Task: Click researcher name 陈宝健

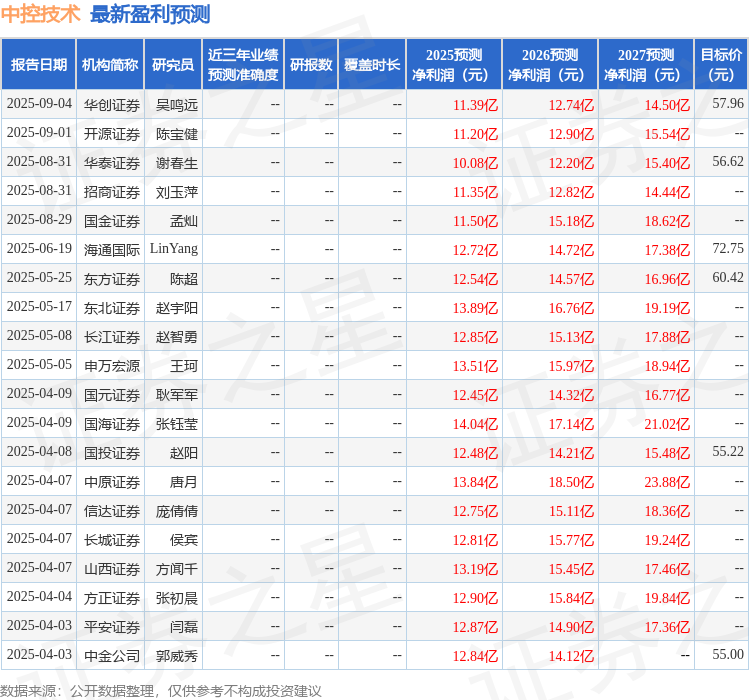Action: (x=177, y=134)
